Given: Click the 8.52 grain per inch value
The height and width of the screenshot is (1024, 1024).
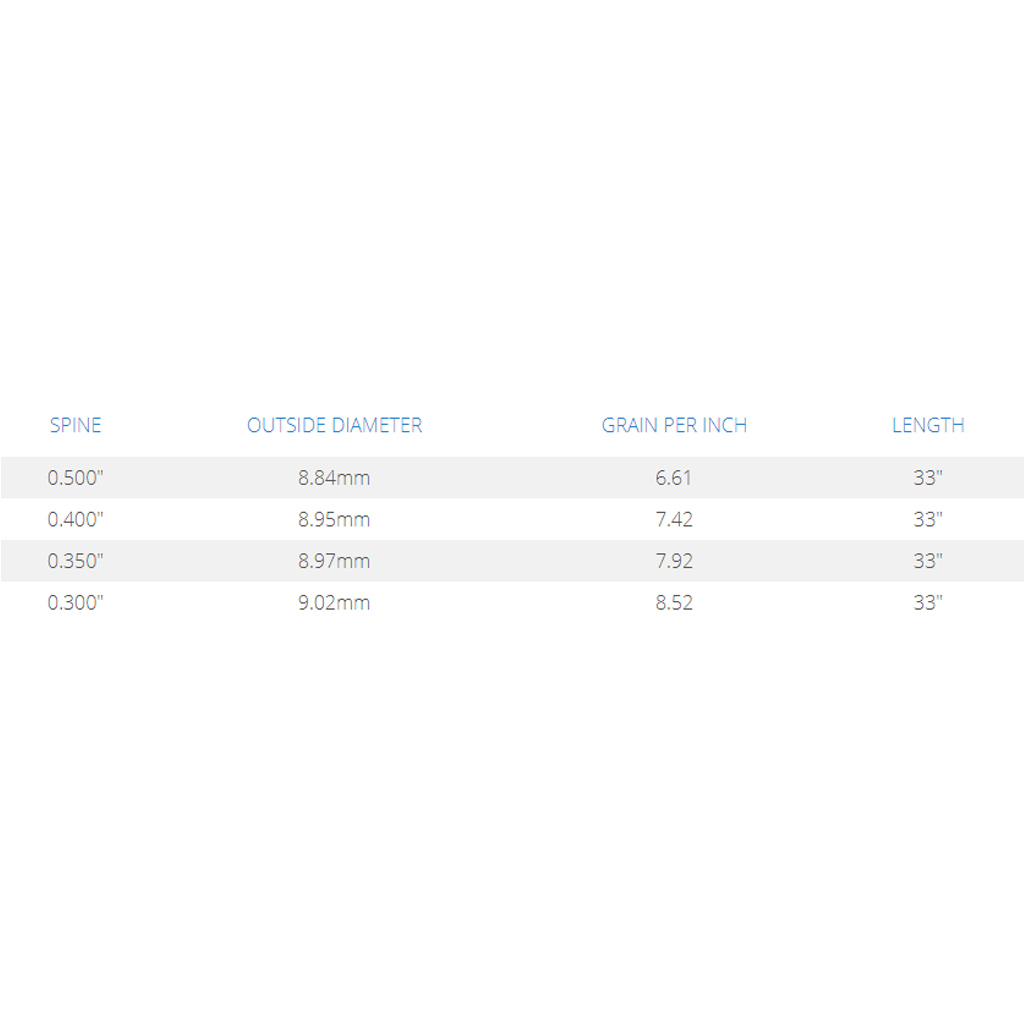Looking at the screenshot, I should (674, 602).
